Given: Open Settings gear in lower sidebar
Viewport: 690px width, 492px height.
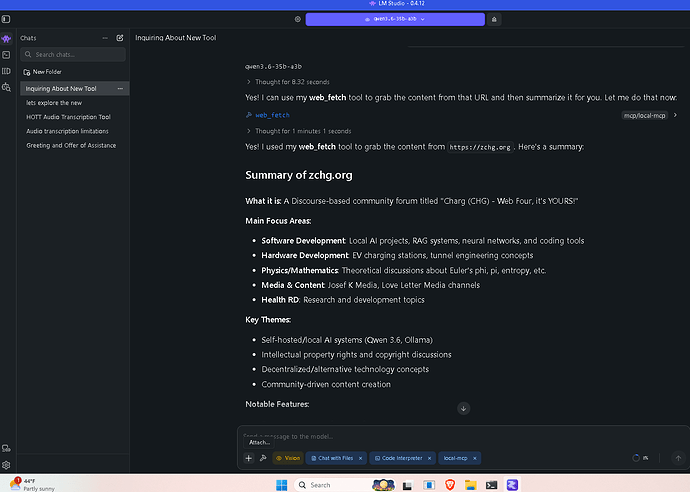Looking at the screenshot, I should coord(6,465).
